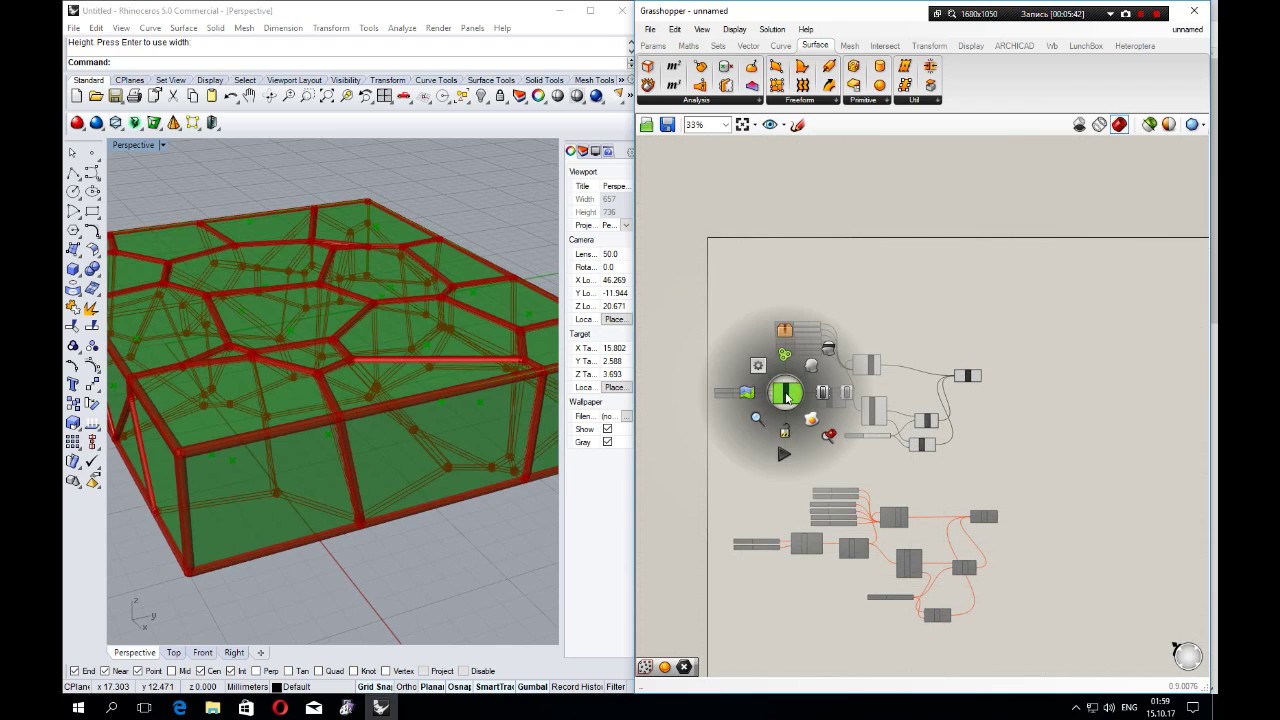The height and width of the screenshot is (720, 1280).
Task: Save Grasshopper document with blue floppy icon
Action: (667, 125)
